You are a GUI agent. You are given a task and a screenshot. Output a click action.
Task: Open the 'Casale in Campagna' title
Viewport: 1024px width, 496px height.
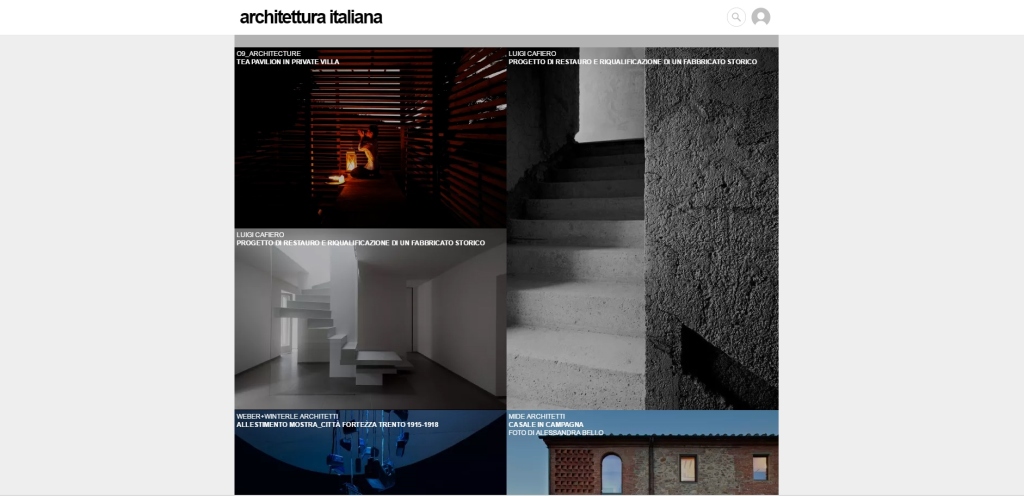point(546,425)
